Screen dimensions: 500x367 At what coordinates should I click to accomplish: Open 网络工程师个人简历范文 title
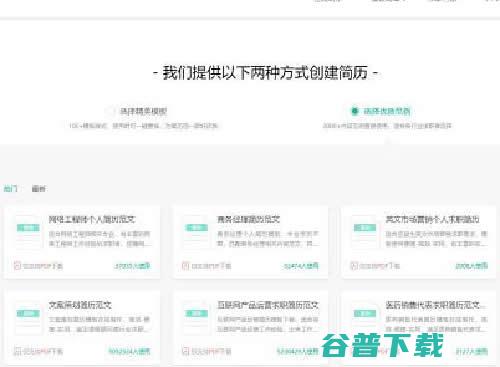point(92,219)
